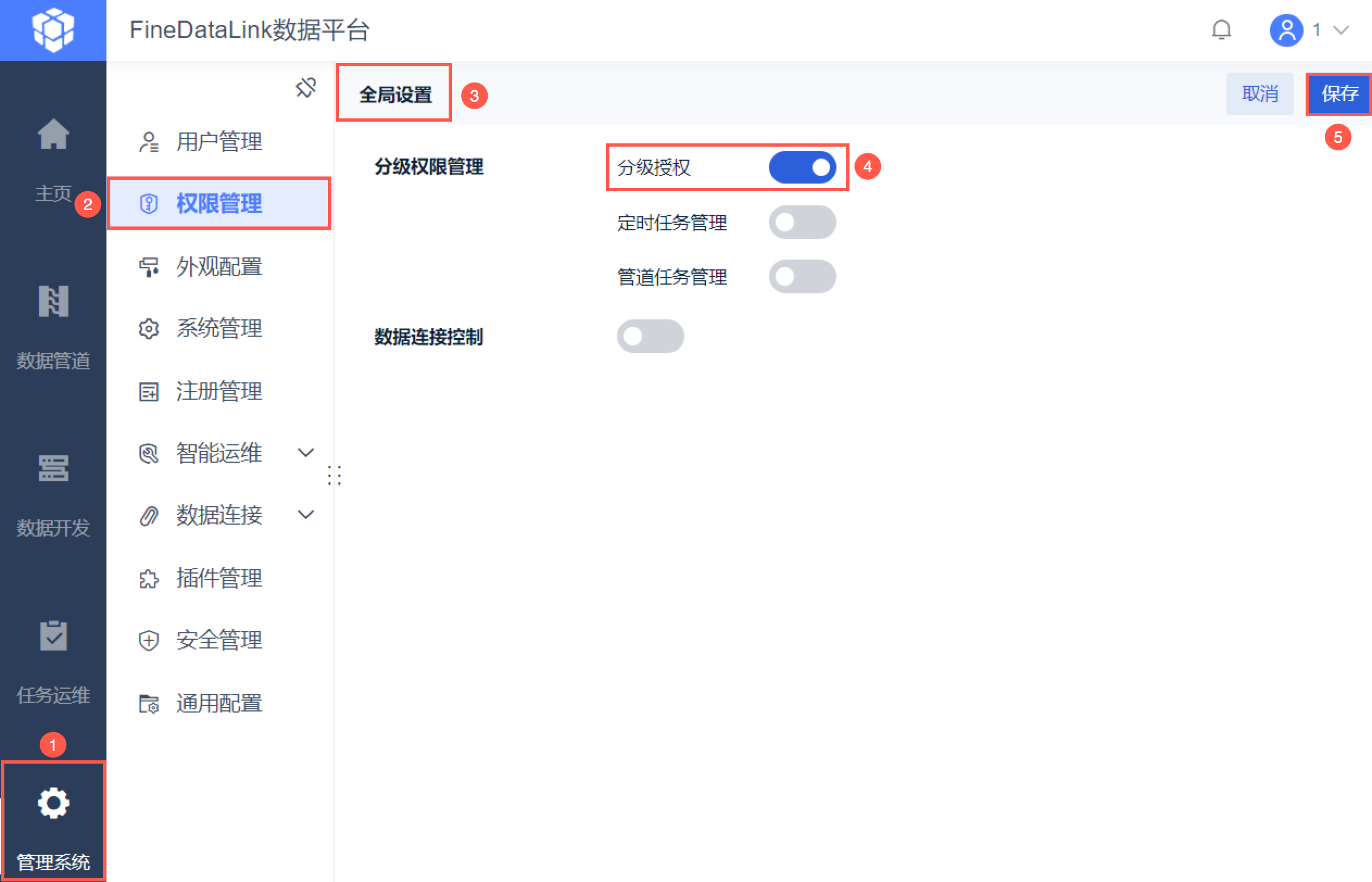Expand the 数据连接 submenu

click(x=306, y=515)
